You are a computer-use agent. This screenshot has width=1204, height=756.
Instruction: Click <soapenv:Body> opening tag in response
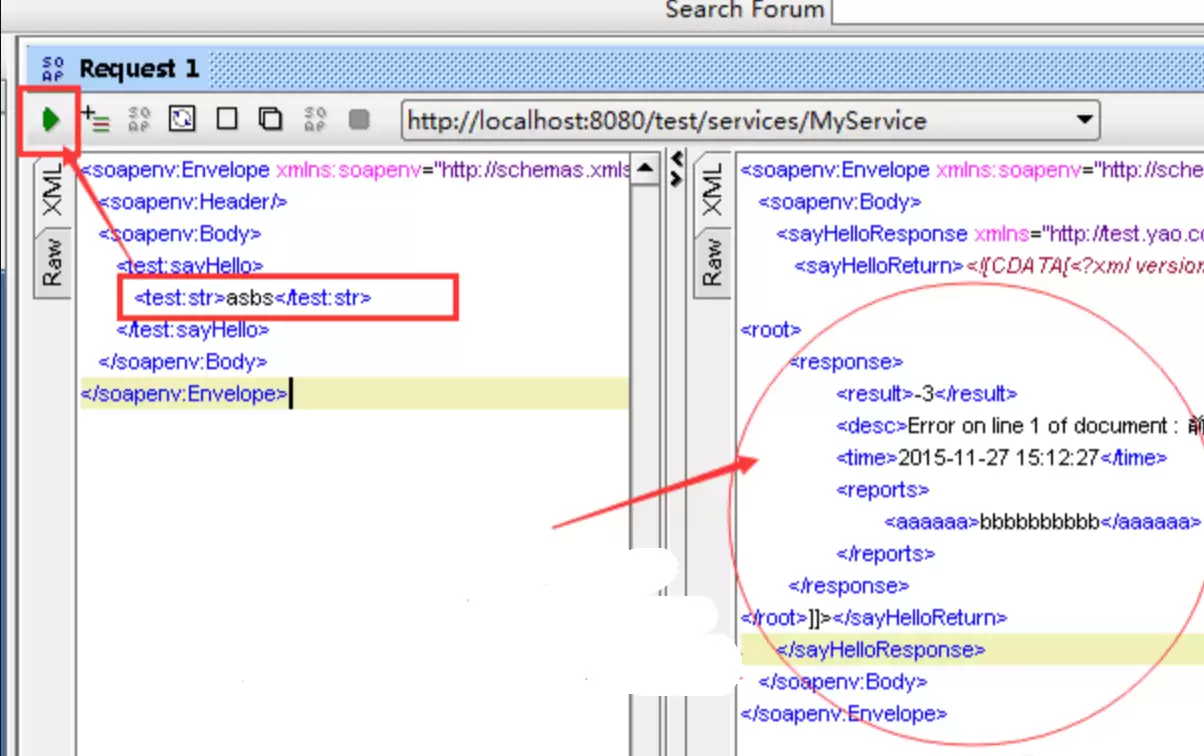coord(839,202)
